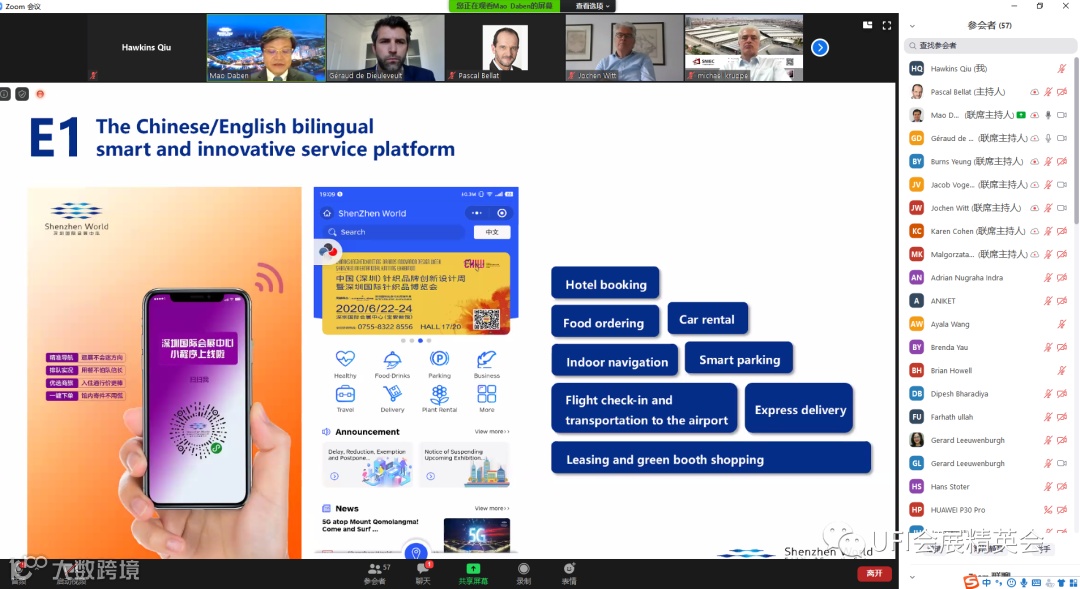This screenshot has height=589, width=1080.
Task: Collapse the participants panel with the top chevron
Action: tap(913, 26)
